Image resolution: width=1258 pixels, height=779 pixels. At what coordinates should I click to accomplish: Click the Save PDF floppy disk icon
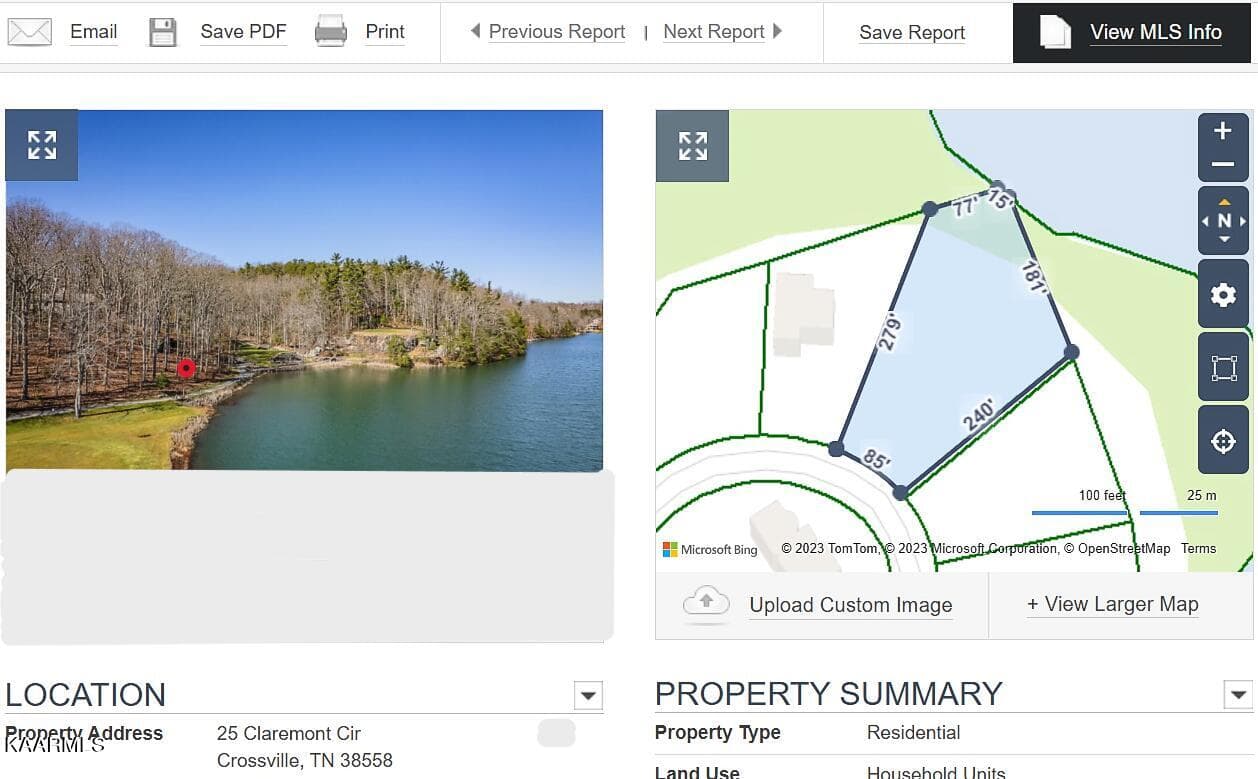[x=163, y=32]
